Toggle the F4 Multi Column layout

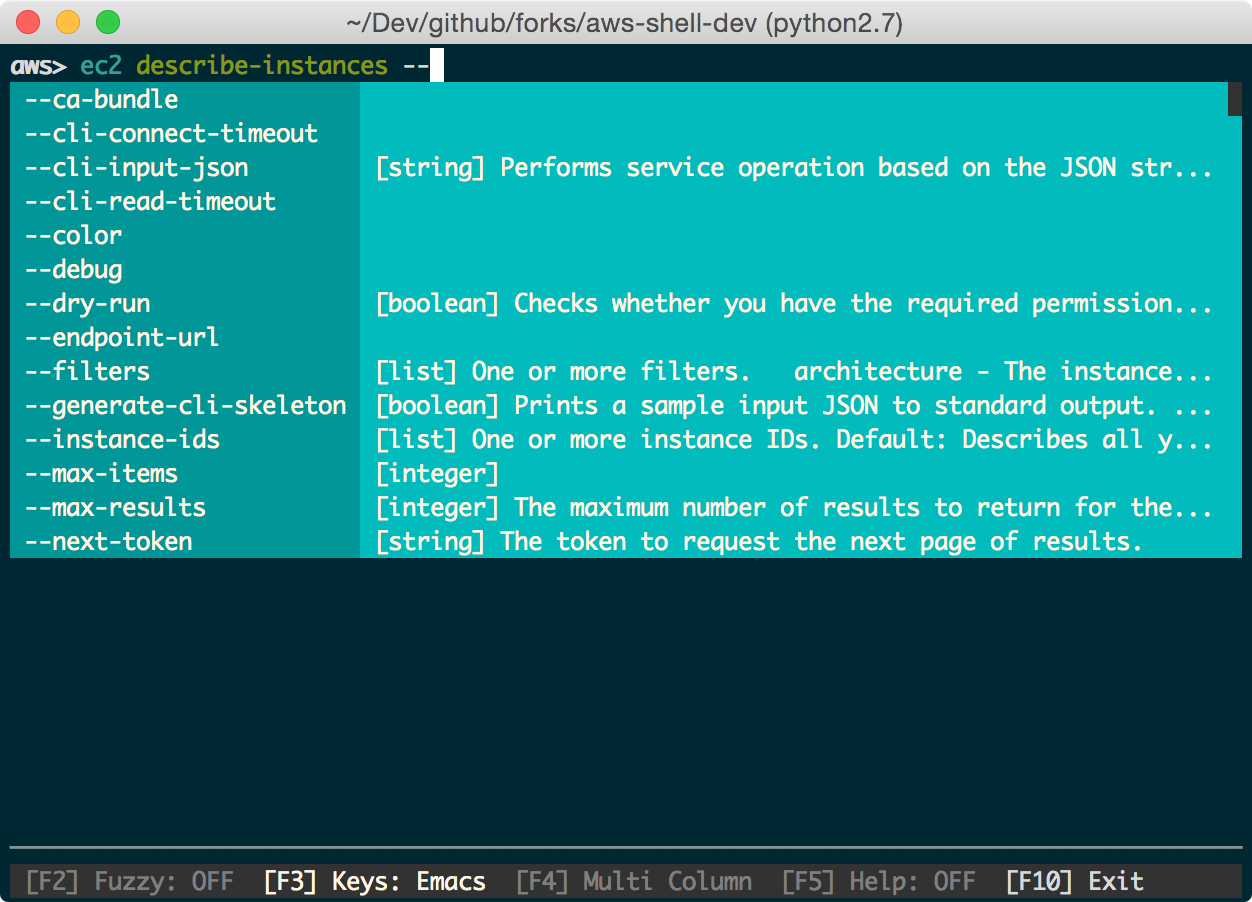[x=634, y=881]
